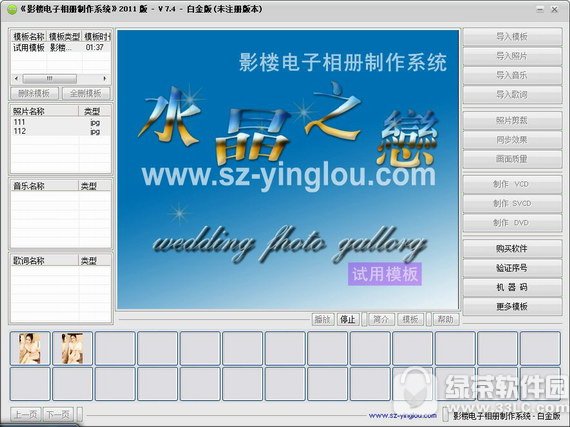Click the www.sz-yinglou.com link at bottom

[x=403, y=415]
